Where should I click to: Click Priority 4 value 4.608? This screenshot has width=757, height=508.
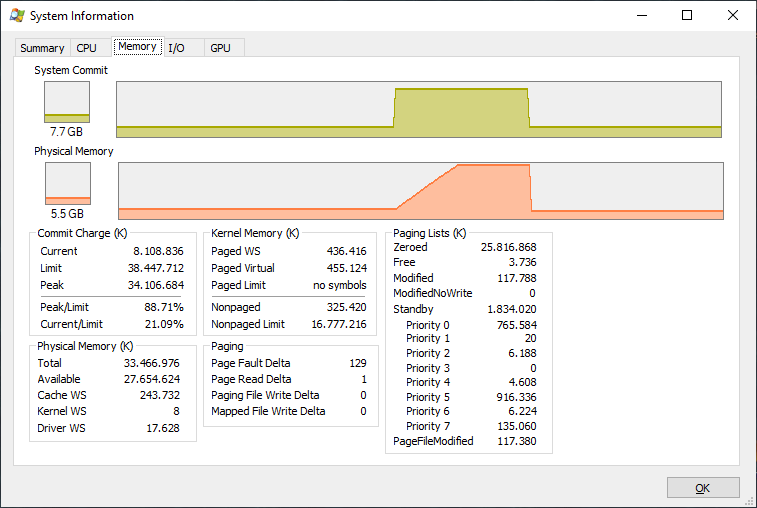522,382
